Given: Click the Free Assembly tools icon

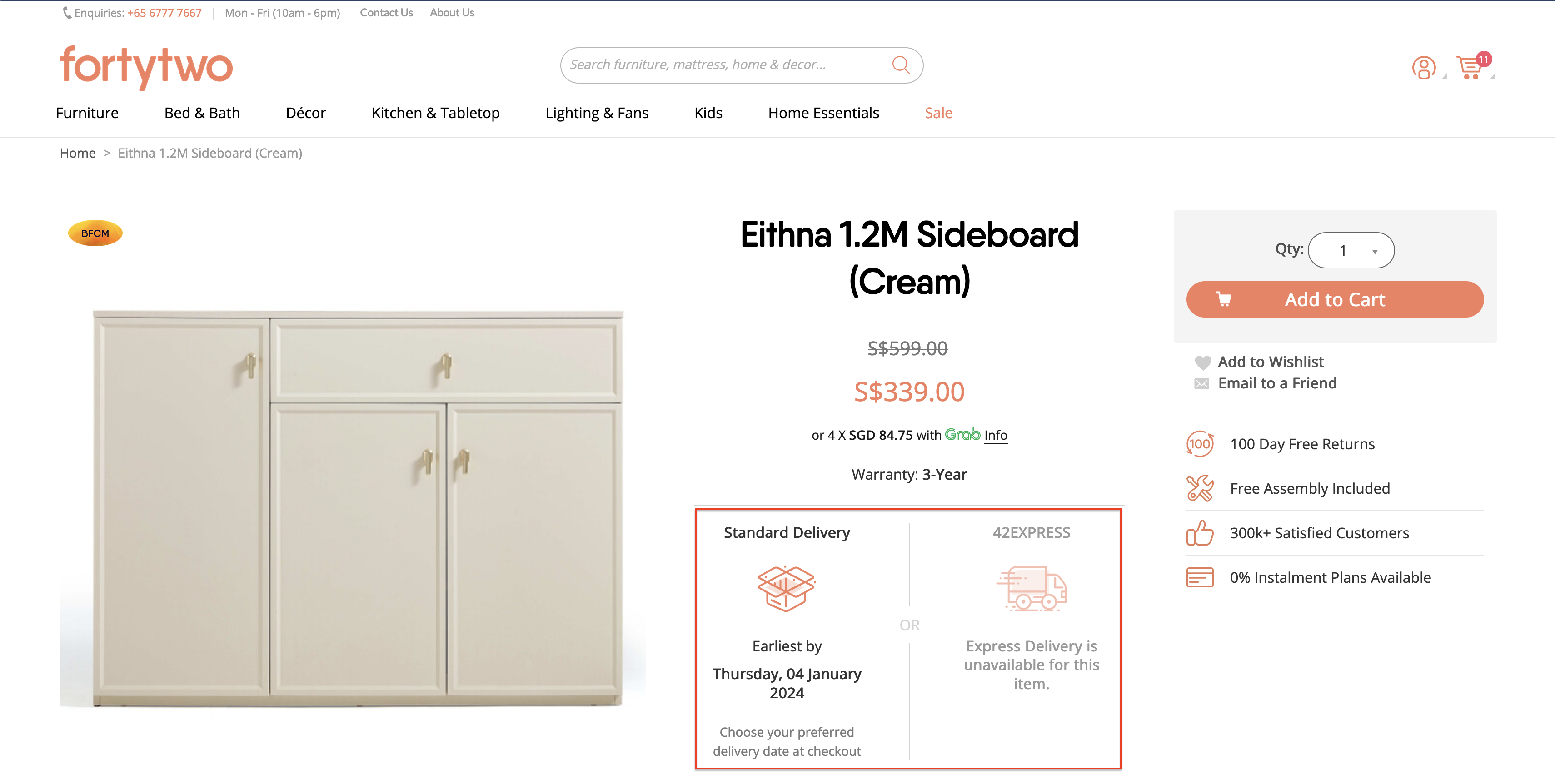Looking at the screenshot, I should [x=1200, y=488].
